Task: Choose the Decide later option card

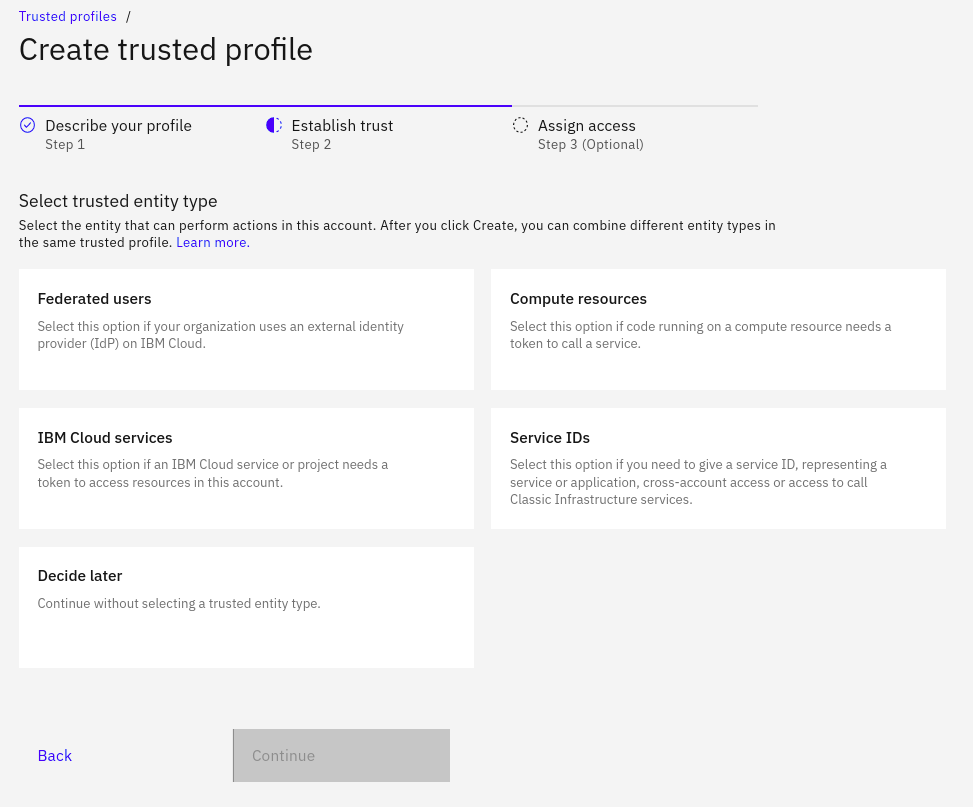Action: point(246,607)
